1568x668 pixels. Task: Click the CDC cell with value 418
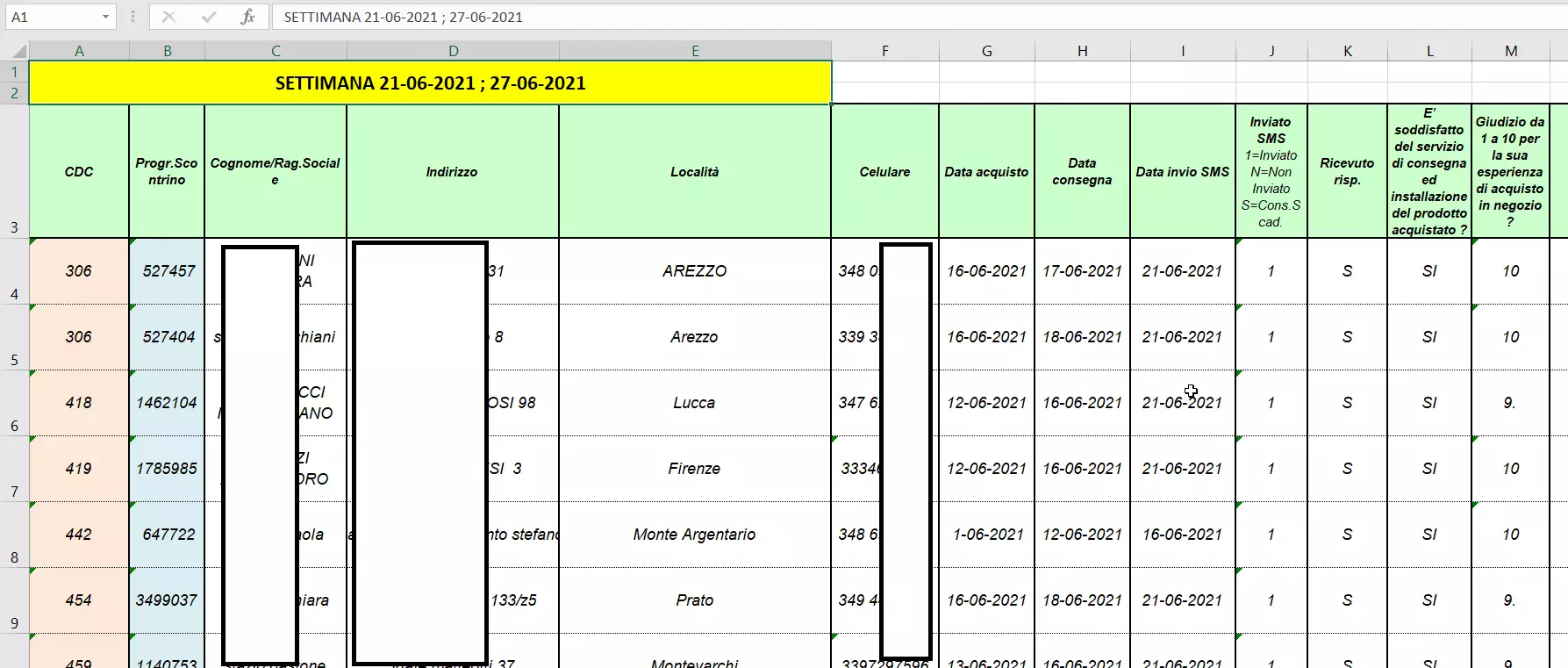[x=79, y=403]
